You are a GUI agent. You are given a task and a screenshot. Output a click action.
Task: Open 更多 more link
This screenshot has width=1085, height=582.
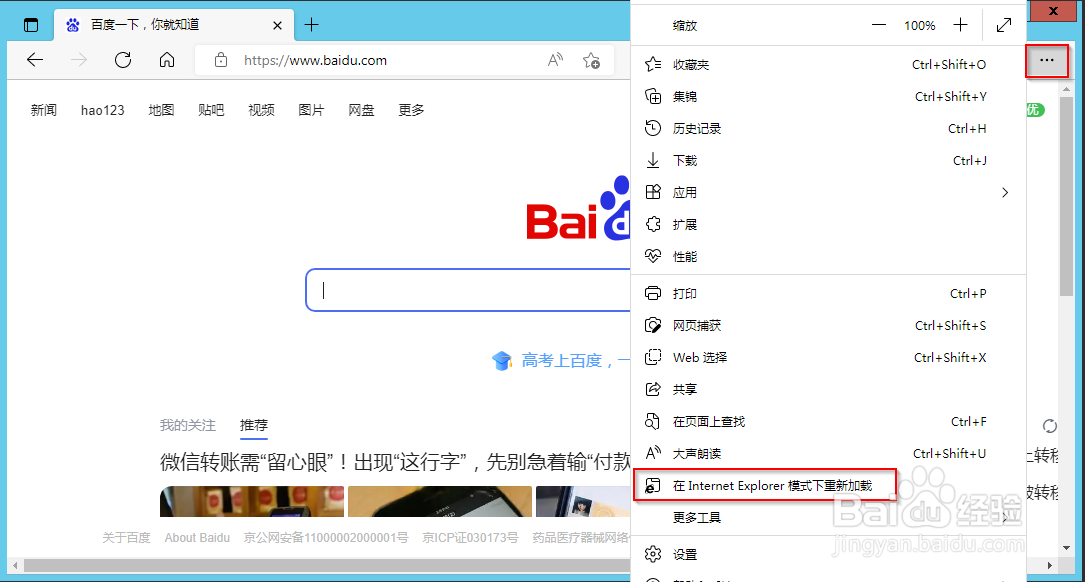411,110
